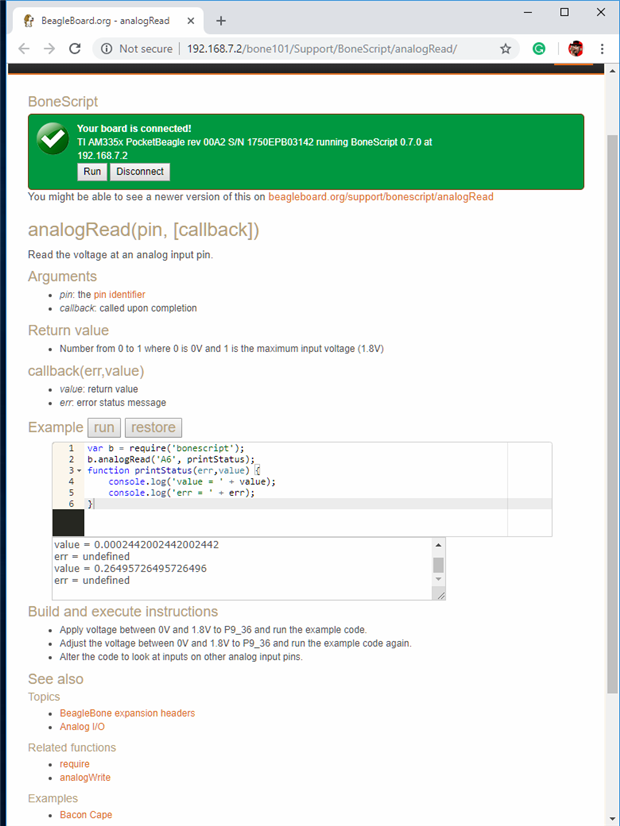620x826 pixels.
Task: Click the Build and execute instructions heading
Action: 123,612
